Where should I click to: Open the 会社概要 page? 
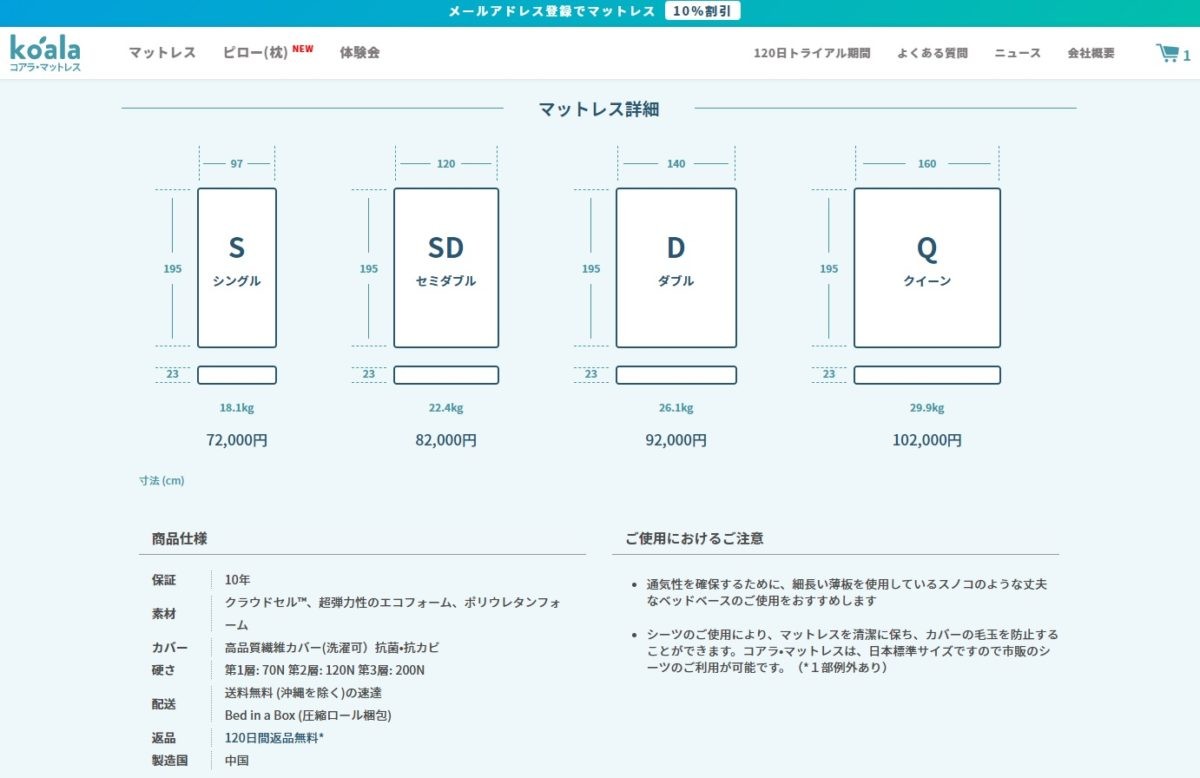tap(1090, 54)
